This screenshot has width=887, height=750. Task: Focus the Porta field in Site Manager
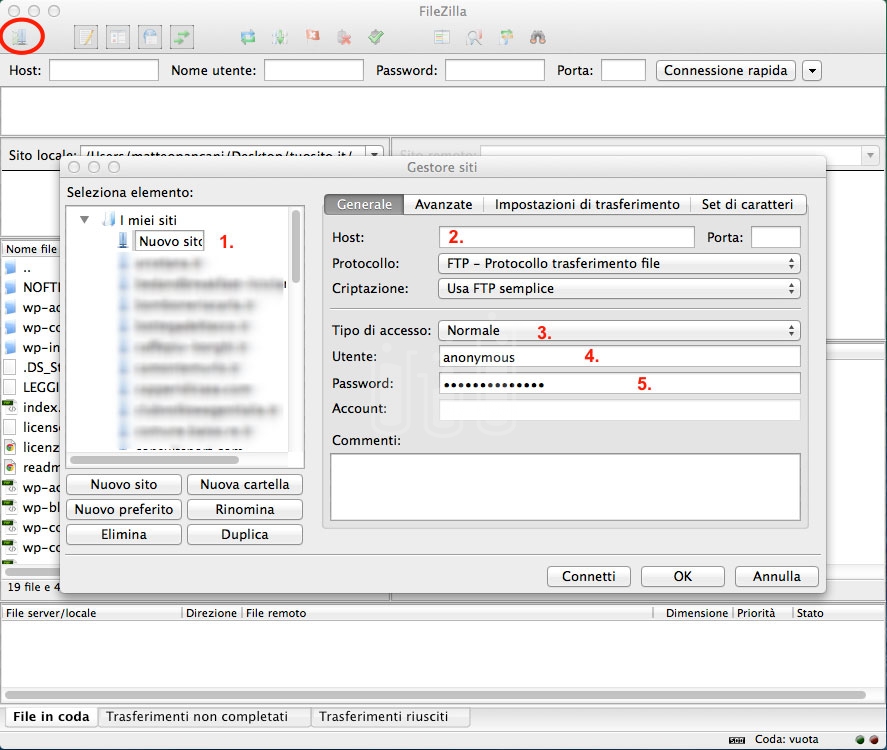(x=776, y=237)
